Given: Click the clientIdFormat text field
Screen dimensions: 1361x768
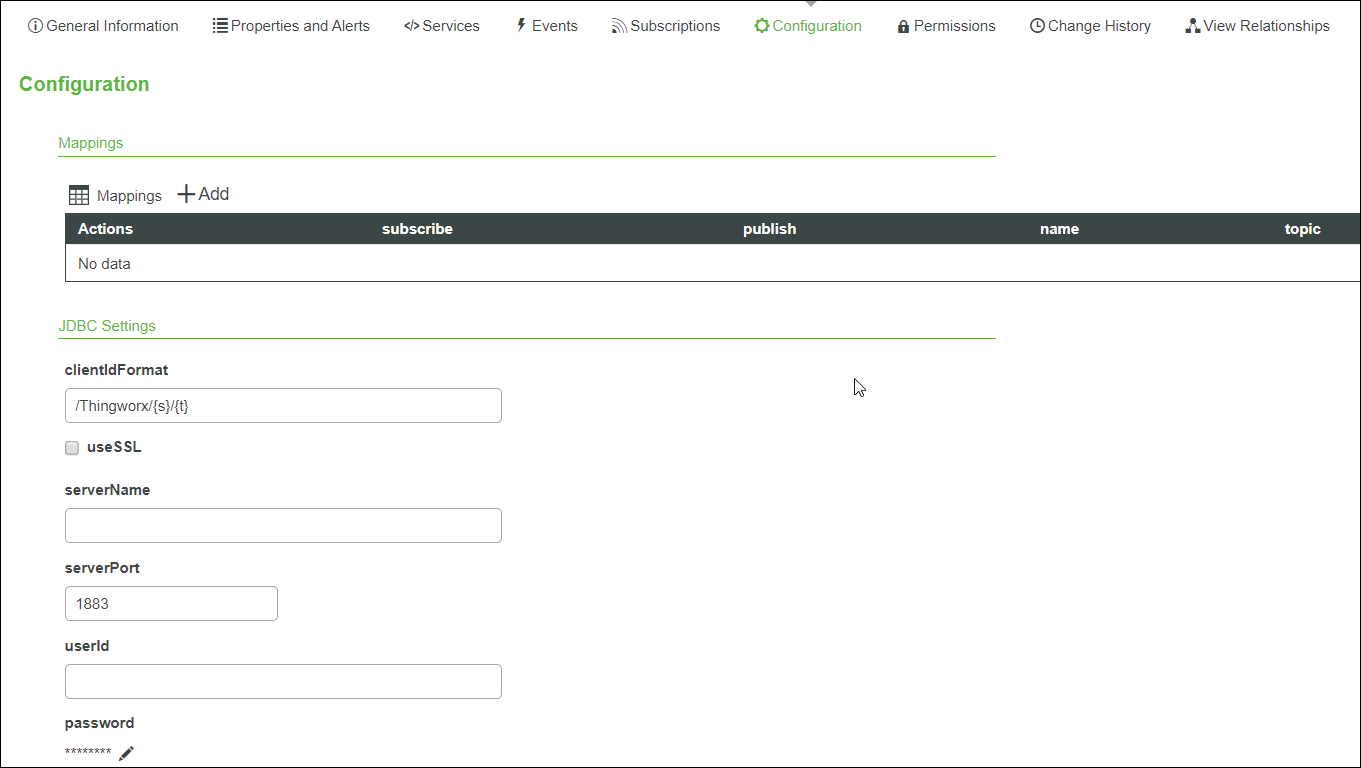Looking at the screenshot, I should click(x=283, y=406).
